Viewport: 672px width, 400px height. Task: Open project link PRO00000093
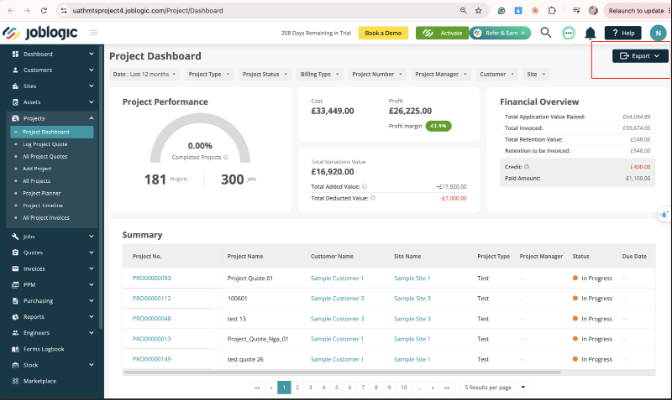pos(152,278)
